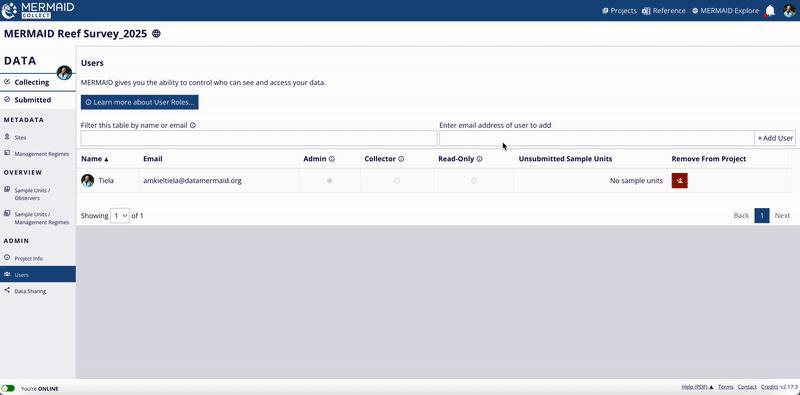This screenshot has height=395, width=800.
Task: Open the notifications bell
Action: point(770,11)
